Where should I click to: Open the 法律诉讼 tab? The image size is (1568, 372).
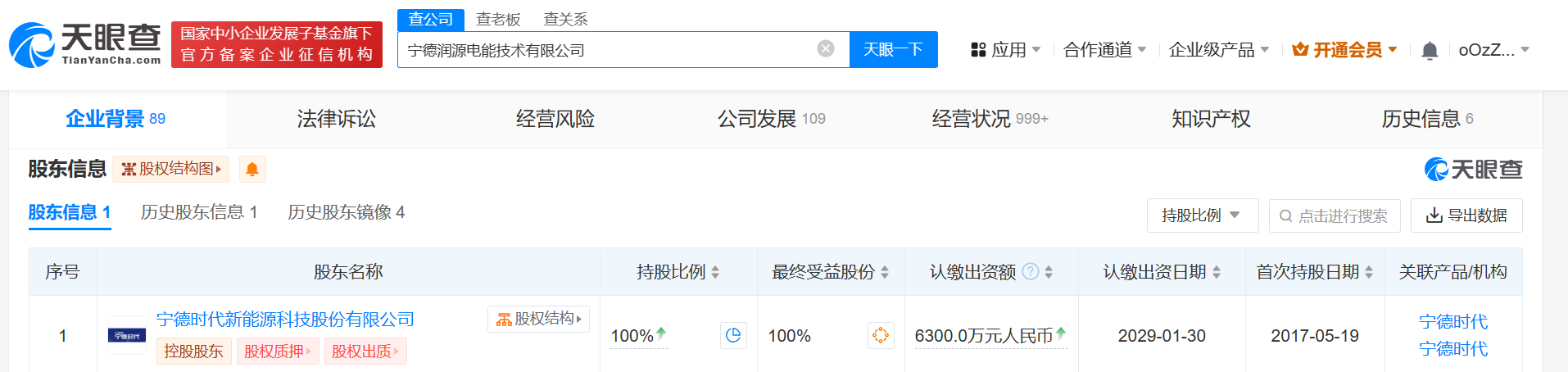337,120
